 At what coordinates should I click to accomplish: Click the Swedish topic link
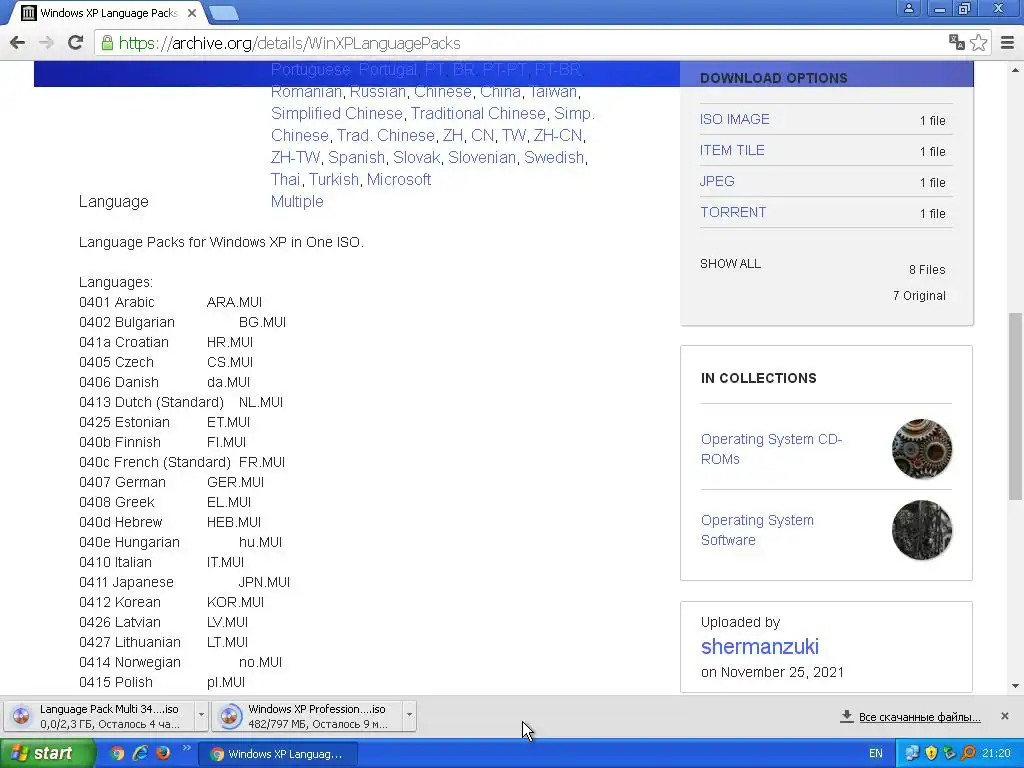(x=554, y=157)
